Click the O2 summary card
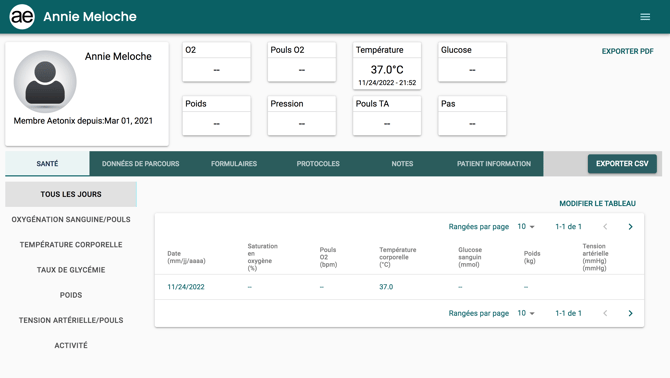670x378 pixels. click(x=217, y=62)
